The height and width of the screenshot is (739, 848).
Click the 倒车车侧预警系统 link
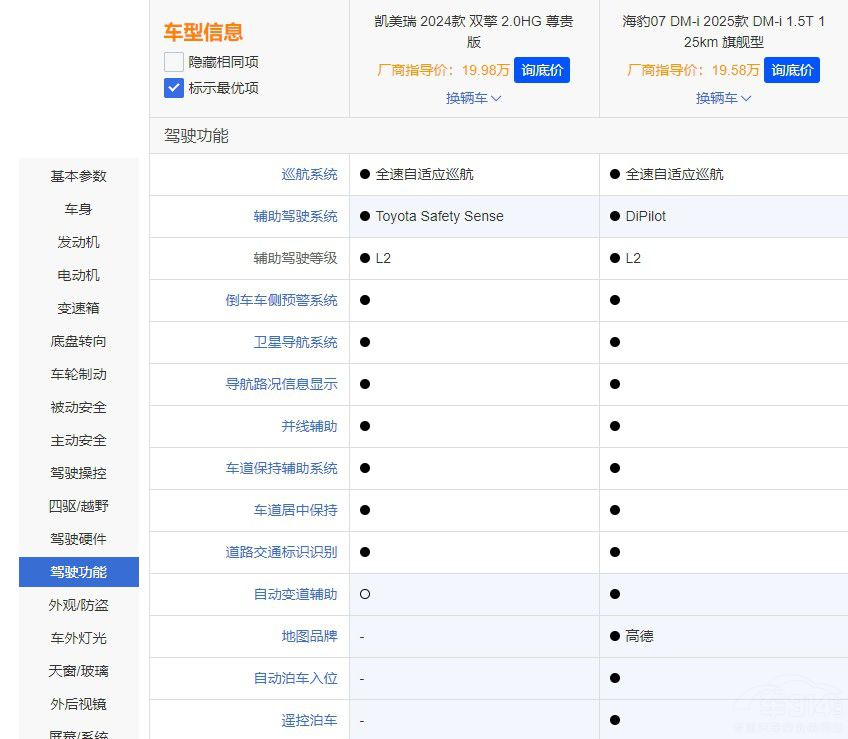click(281, 300)
